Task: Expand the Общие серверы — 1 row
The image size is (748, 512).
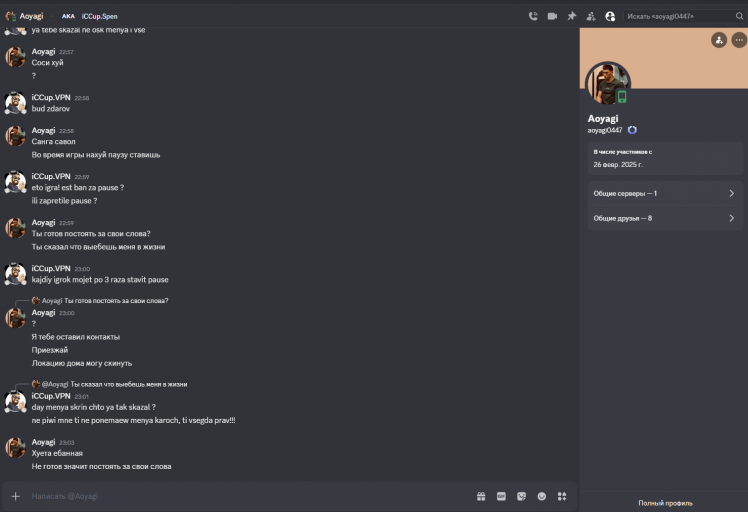Action: coord(665,193)
